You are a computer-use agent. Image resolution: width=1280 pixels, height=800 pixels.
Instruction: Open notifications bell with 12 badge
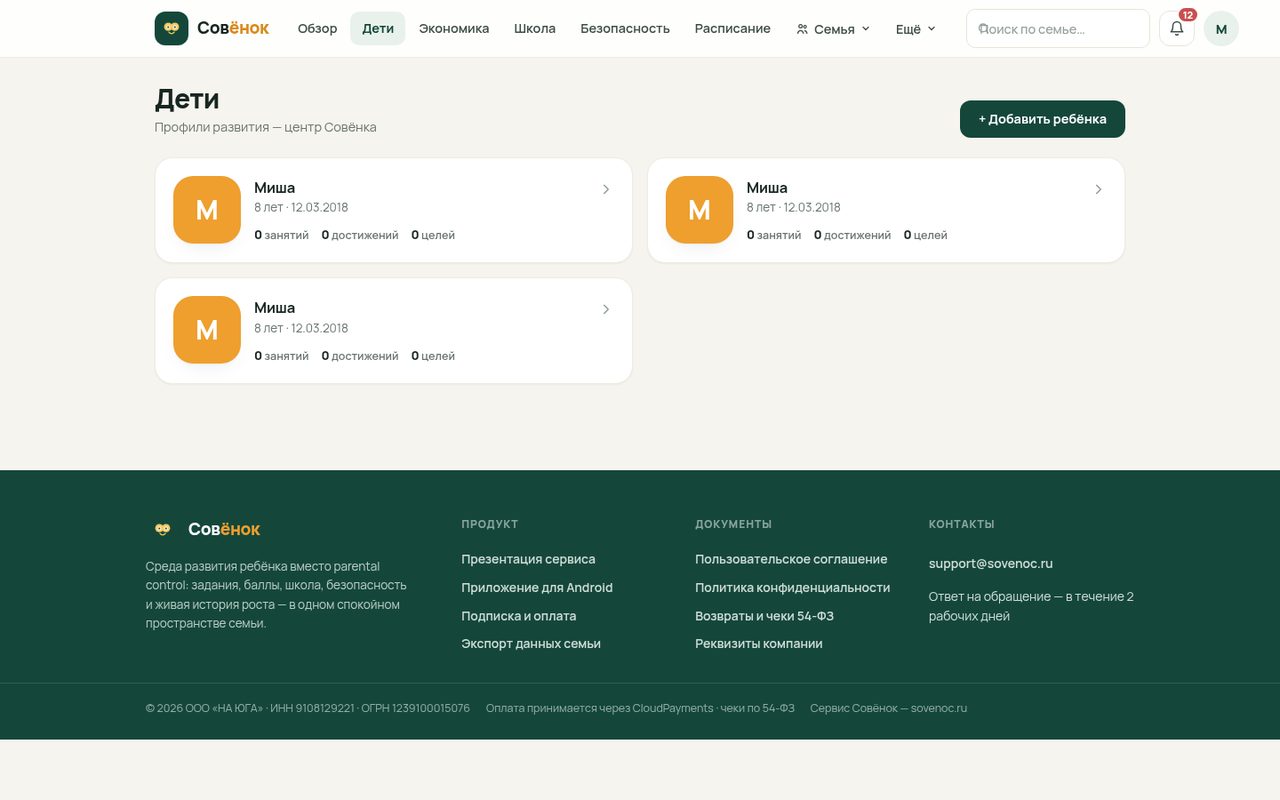[x=1177, y=28]
